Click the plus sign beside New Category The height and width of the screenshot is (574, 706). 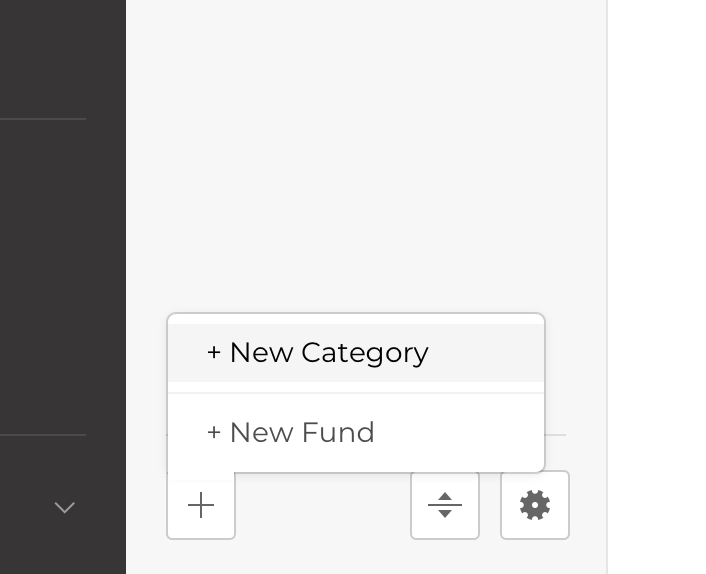coord(214,353)
